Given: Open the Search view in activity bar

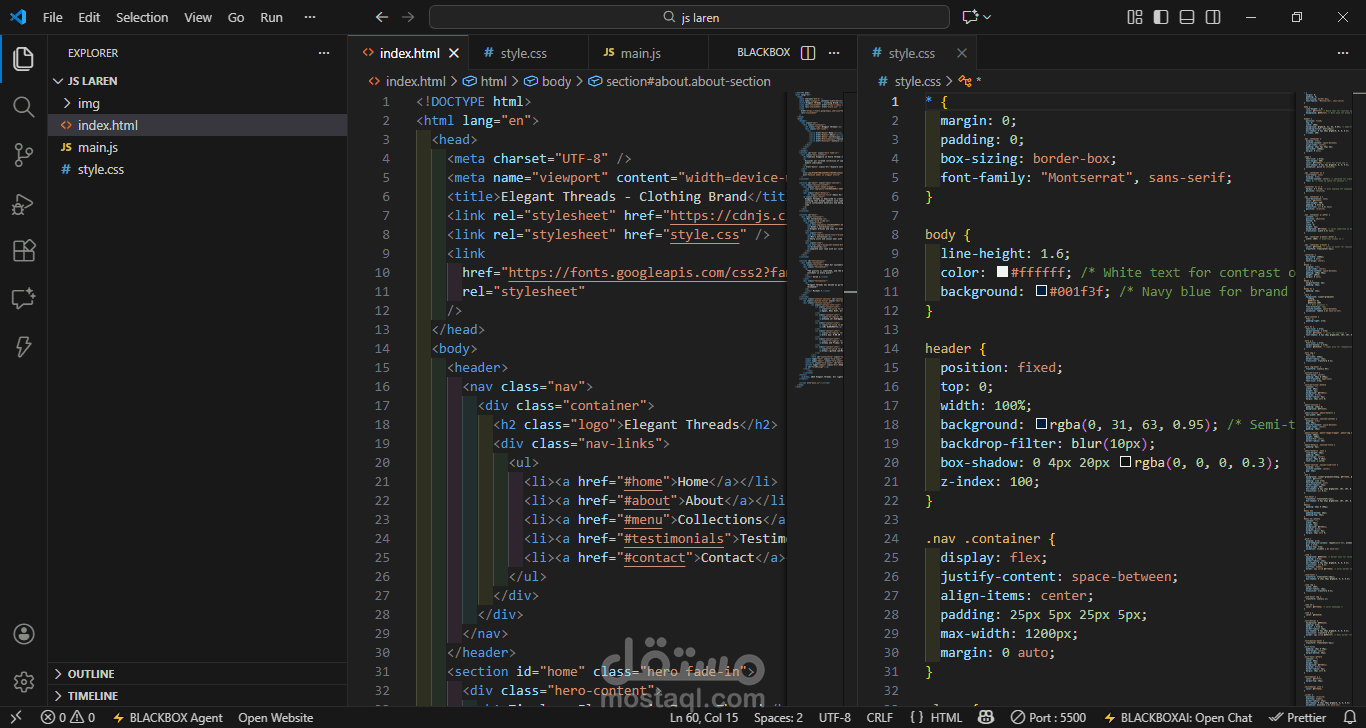Looking at the screenshot, I should click(x=24, y=106).
